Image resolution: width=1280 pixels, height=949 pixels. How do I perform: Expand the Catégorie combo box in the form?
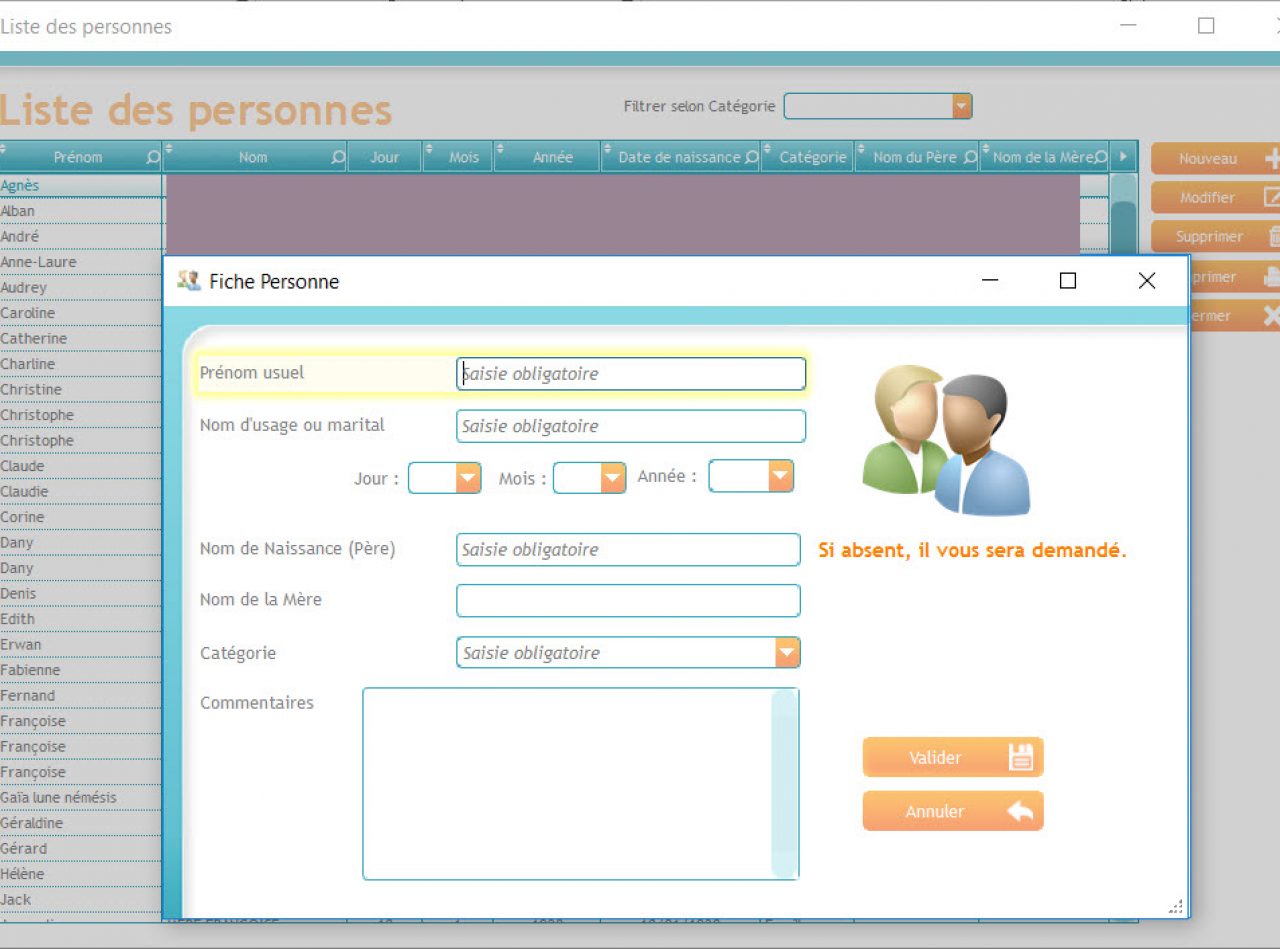point(787,653)
